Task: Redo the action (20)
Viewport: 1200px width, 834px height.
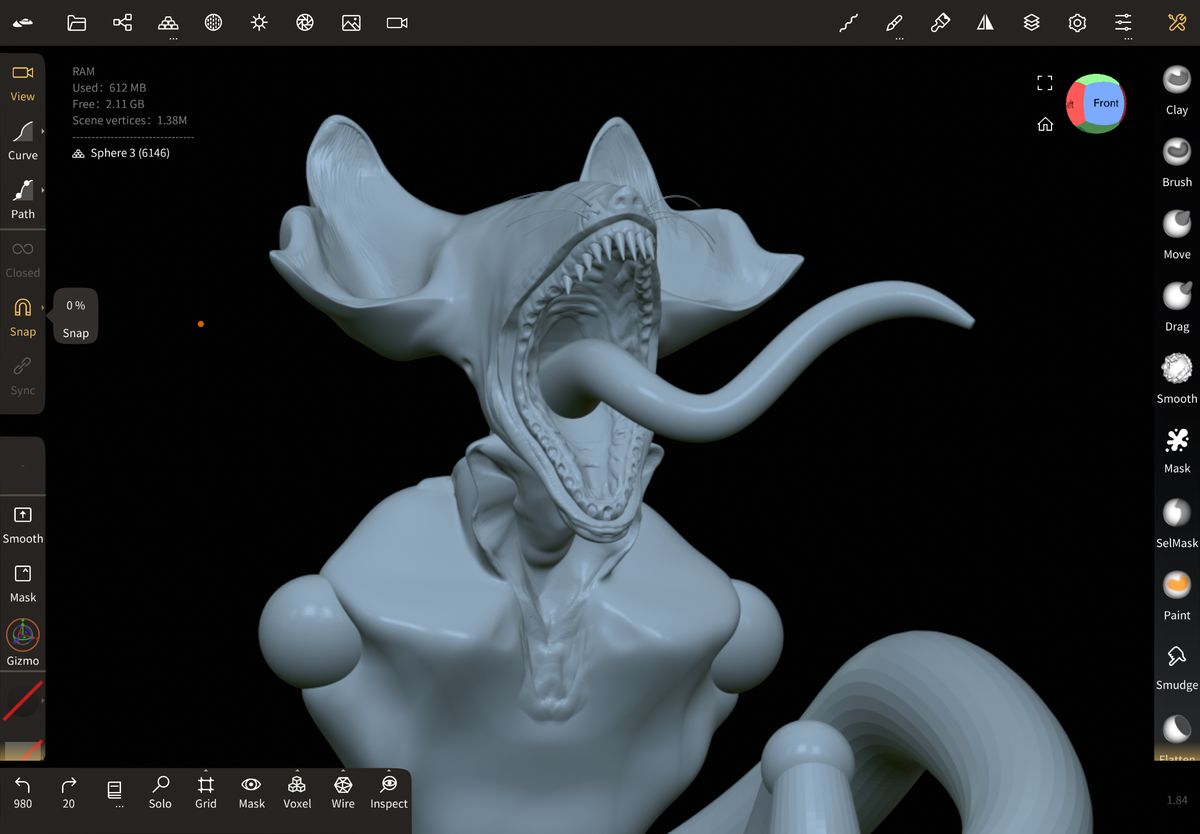Action: click(69, 792)
